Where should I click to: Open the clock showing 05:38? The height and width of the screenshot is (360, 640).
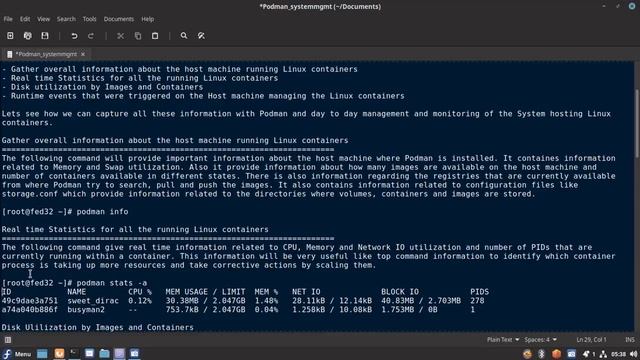[x=618, y=354]
